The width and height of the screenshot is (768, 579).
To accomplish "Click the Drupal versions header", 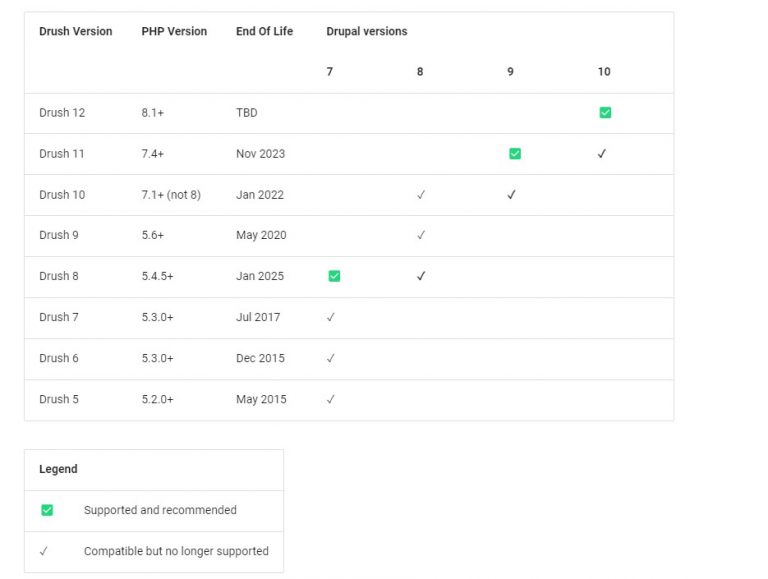I will [366, 32].
